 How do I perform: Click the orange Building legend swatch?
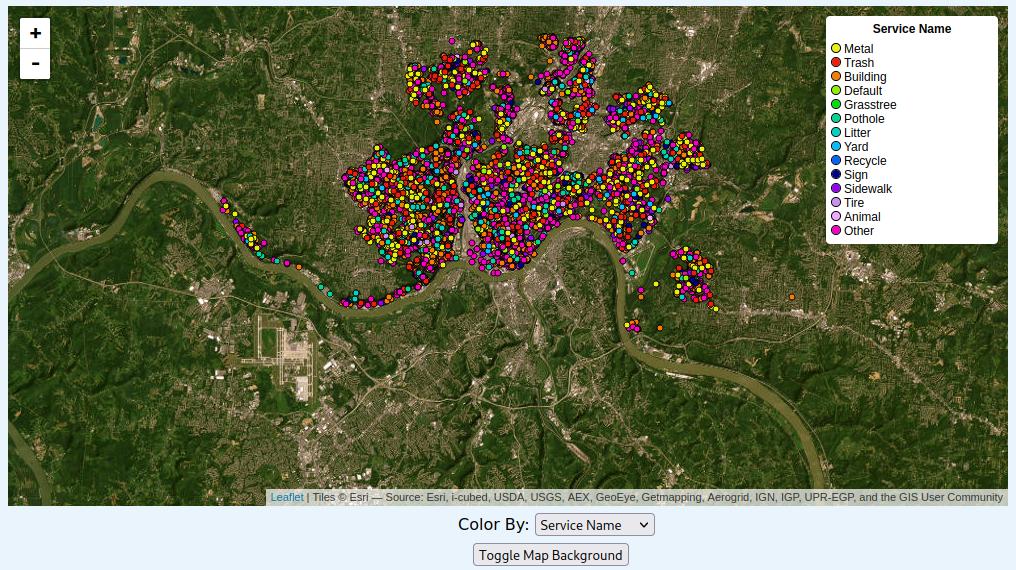836,76
